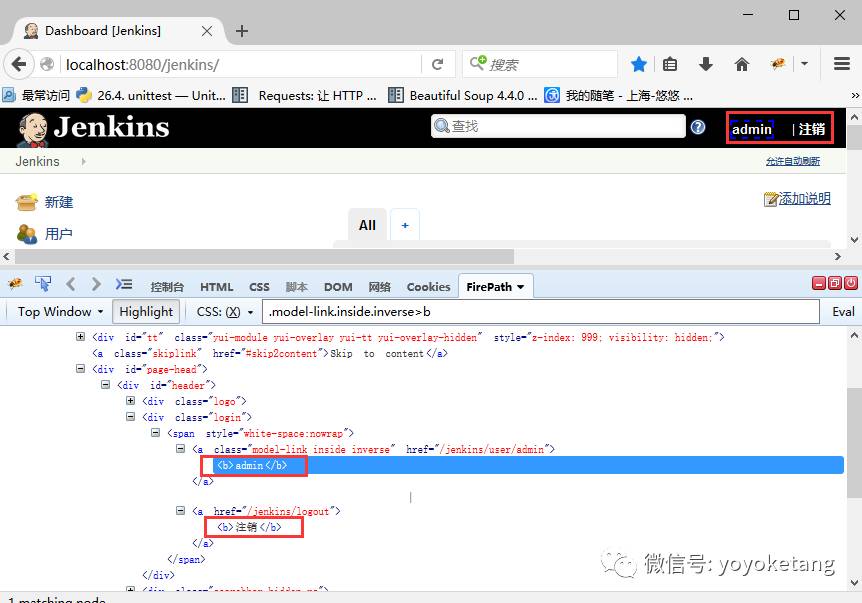862x603 pixels.
Task: Switch to the DOM tab
Action: (x=338, y=287)
